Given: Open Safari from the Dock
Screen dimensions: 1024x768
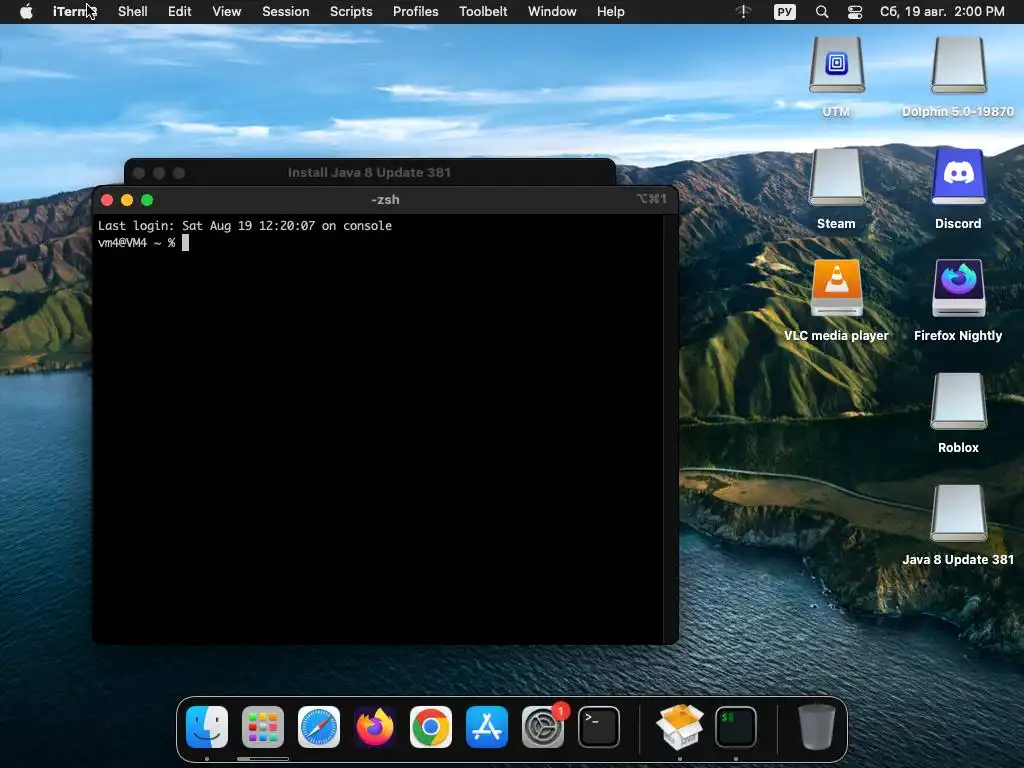Looking at the screenshot, I should coord(319,727).
